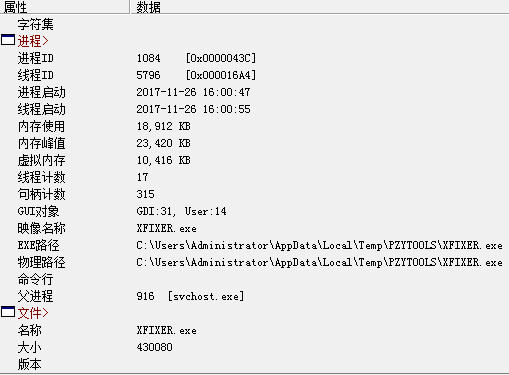Click the window icon beside 进程> section

(x=8, y=40)
